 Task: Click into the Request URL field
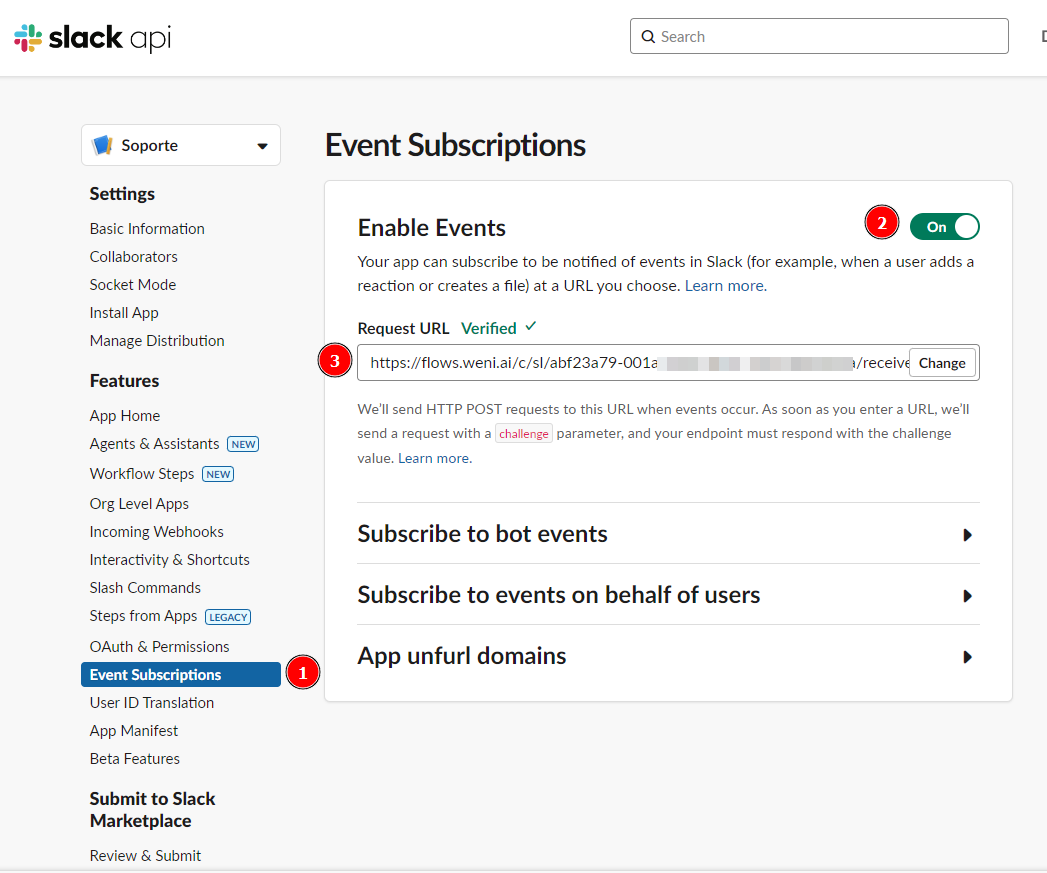pyautogui.click(x=630, y=363)
